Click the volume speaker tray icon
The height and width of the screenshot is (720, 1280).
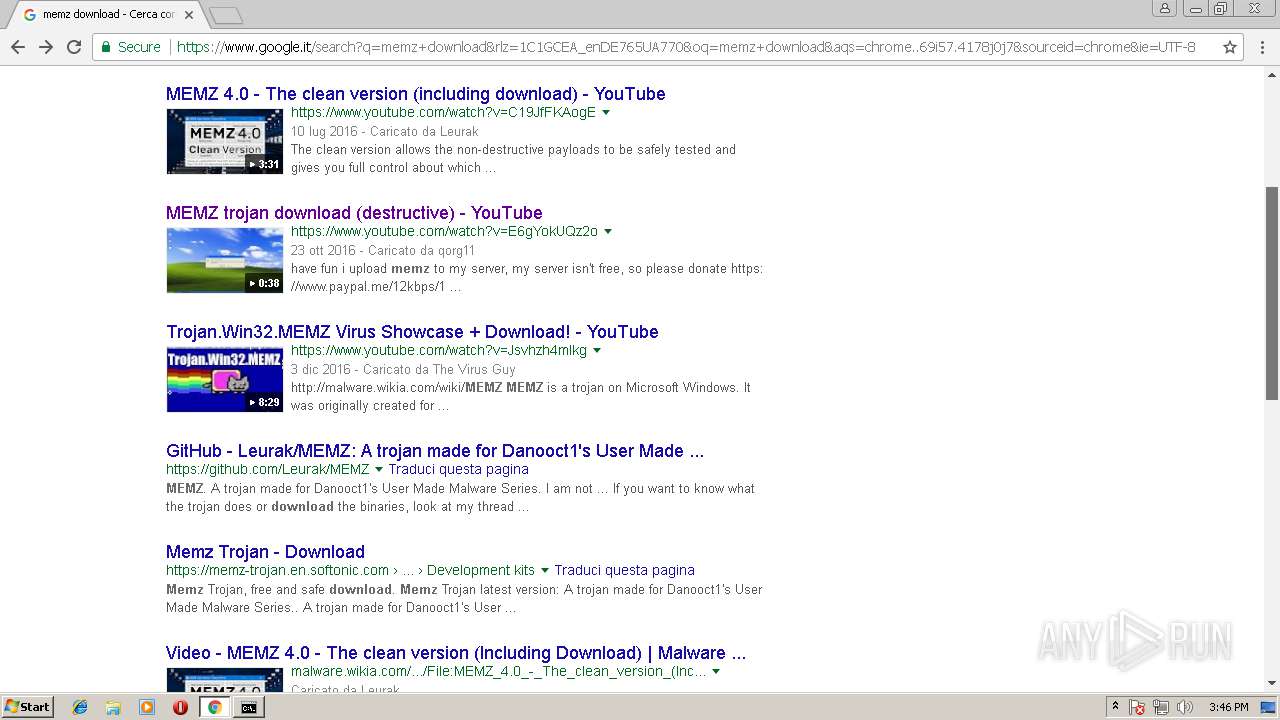pyautogui.click(x=1184, y=707)
